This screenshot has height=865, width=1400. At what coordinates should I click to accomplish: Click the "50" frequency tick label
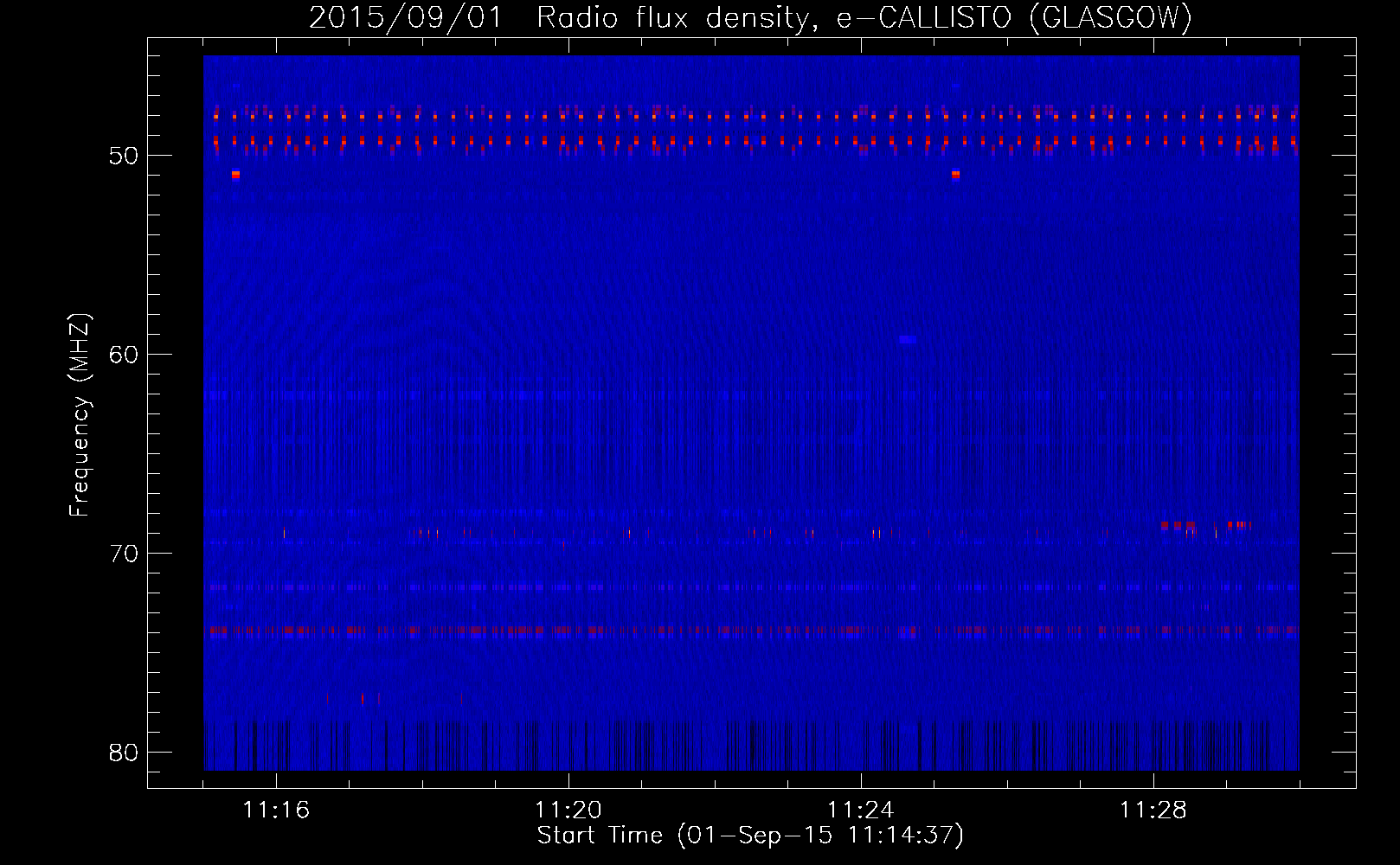pos(124,156)
